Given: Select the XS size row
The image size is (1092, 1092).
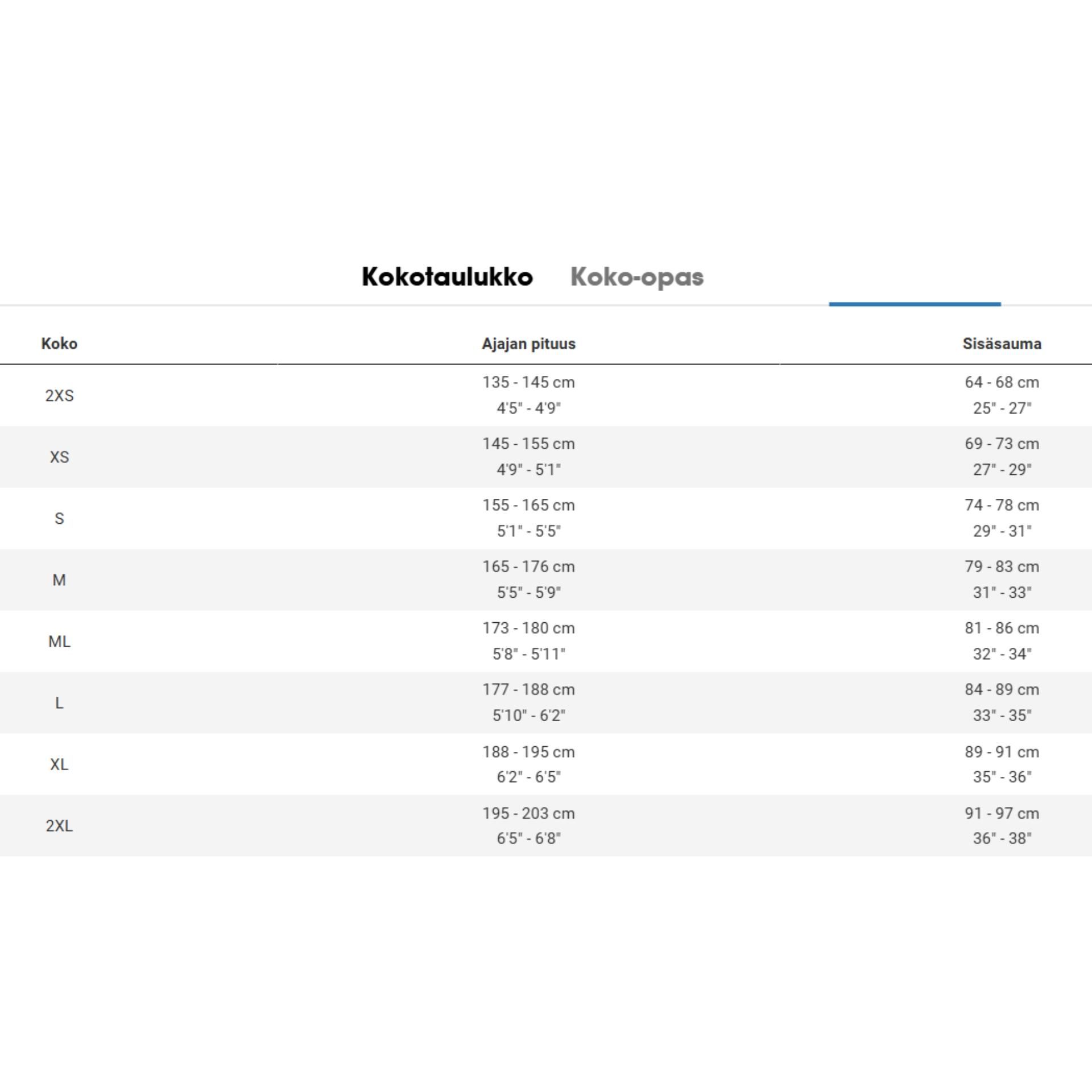Looking at the screenshot, I should (x=546, y=457).
